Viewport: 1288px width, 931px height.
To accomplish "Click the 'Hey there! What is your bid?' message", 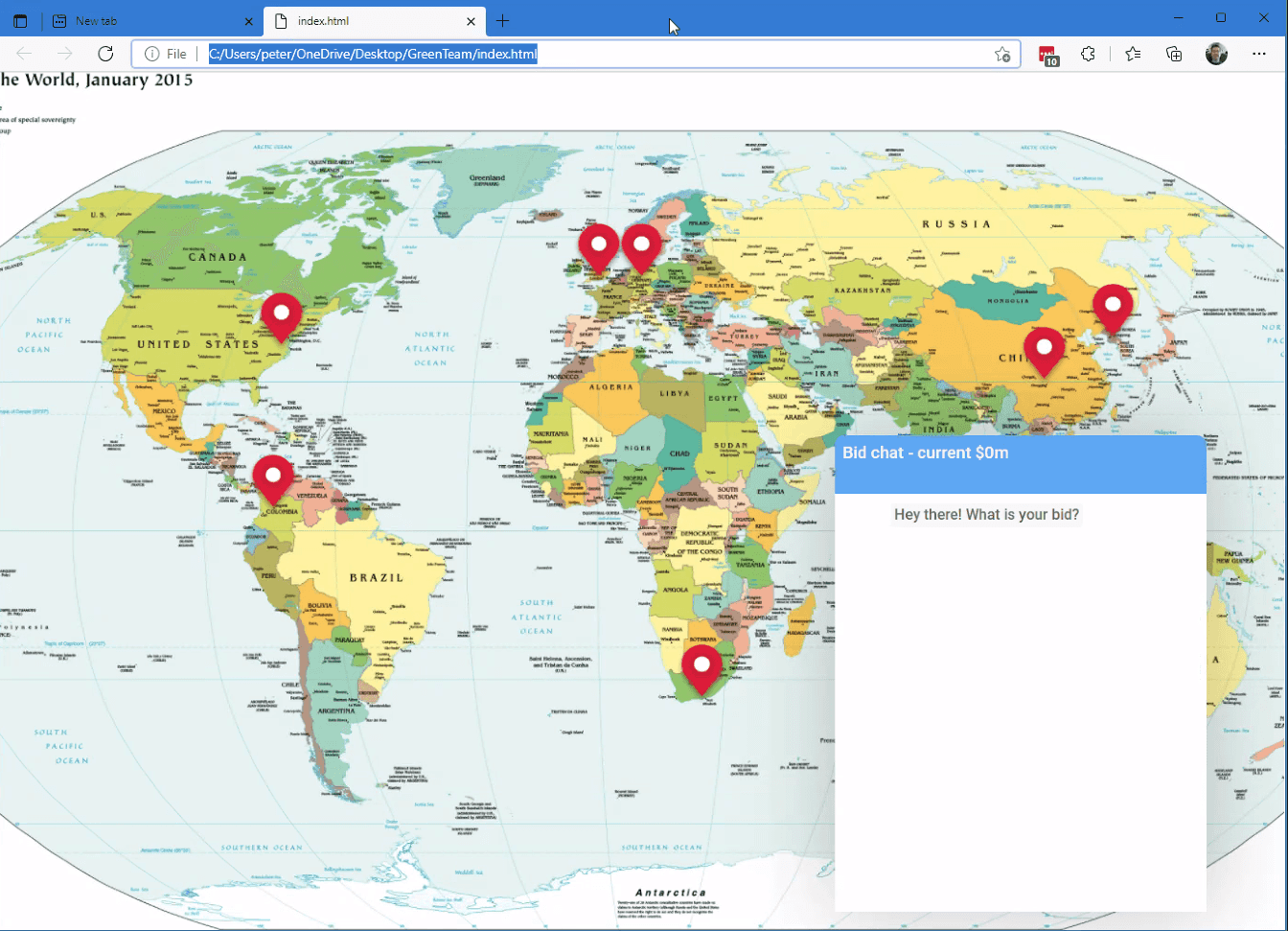I will click(986, 515).
